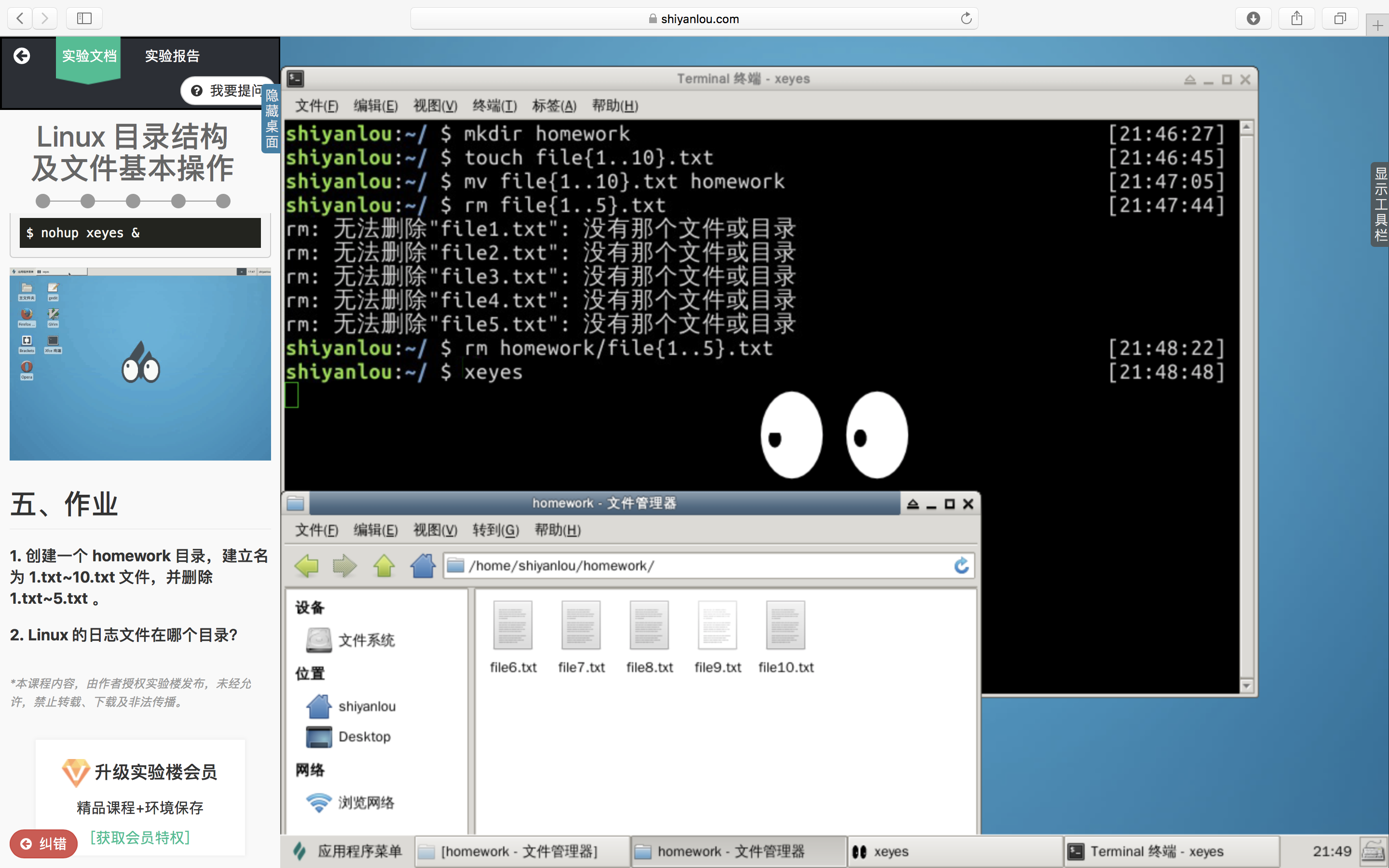Viewport: 1389px width, 868px height.
Task: Click the 获取会员特权 link
Action: click(140, 838)
